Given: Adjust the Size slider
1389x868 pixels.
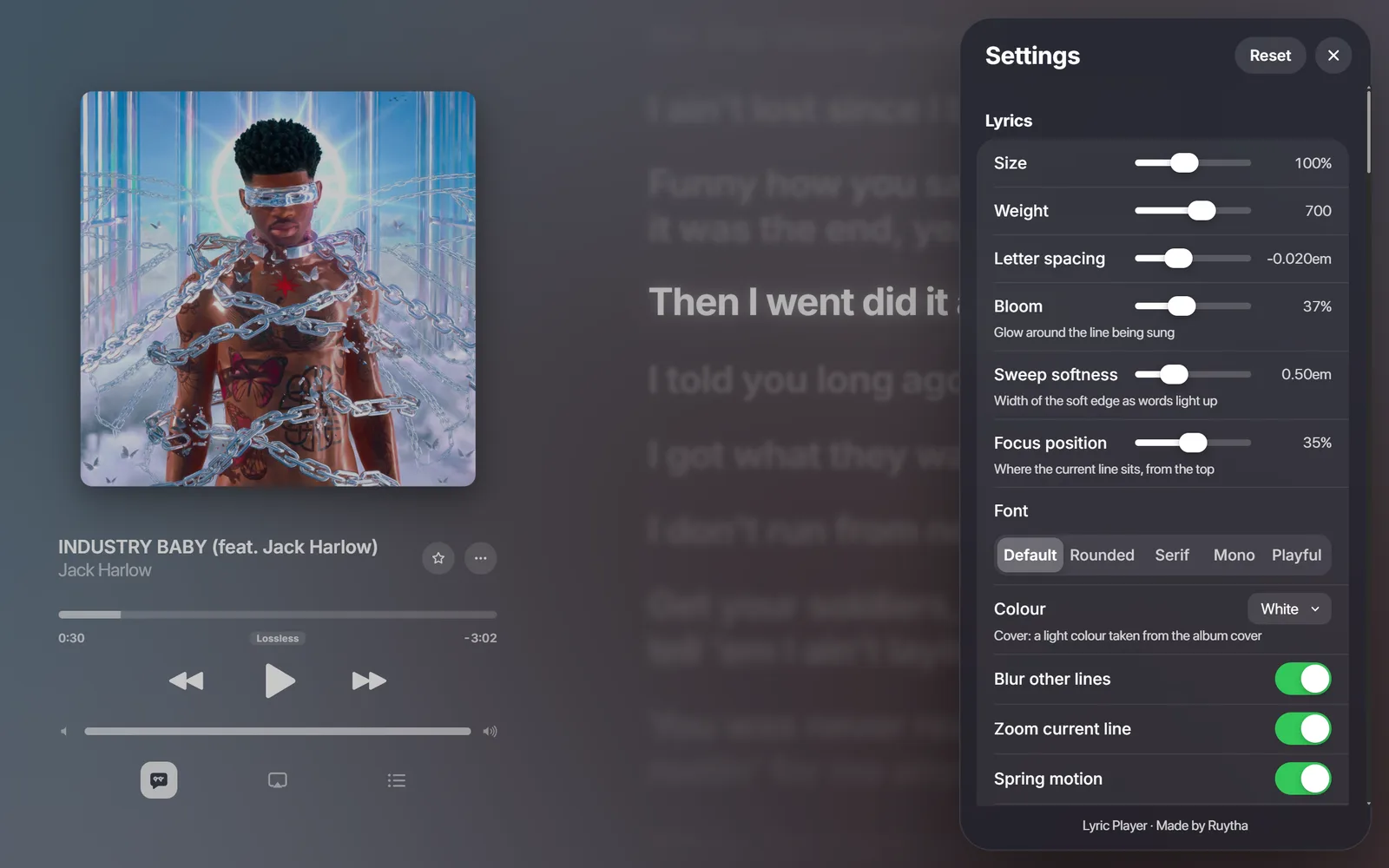Looking at the screenshot, I should point(1193,163).
